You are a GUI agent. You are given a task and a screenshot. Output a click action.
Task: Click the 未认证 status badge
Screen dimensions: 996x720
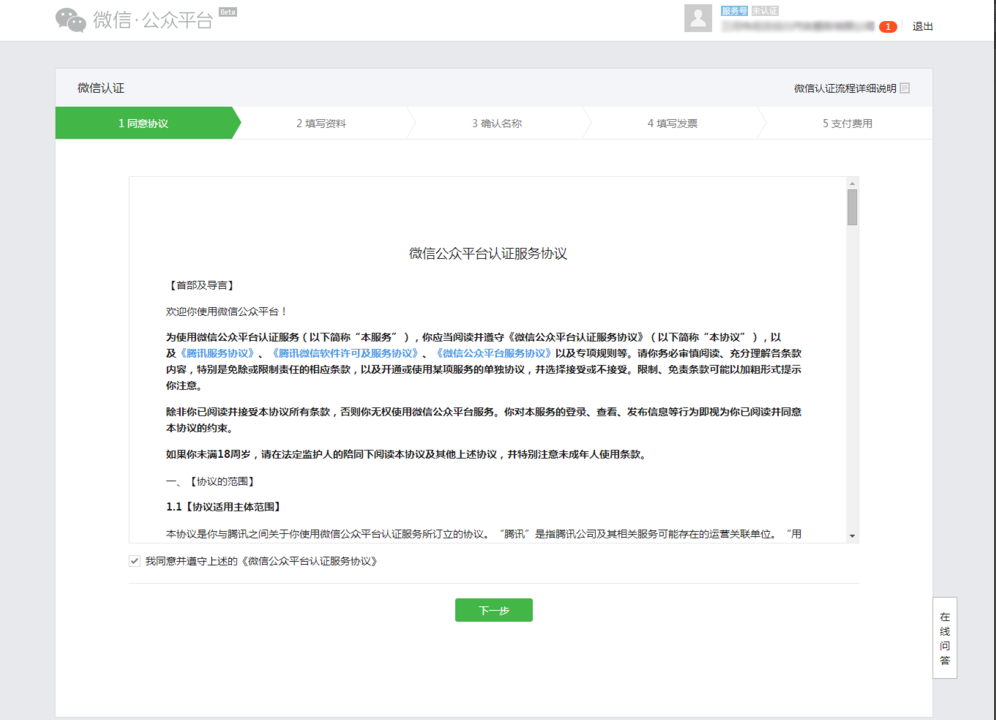(x=764, y=11)
